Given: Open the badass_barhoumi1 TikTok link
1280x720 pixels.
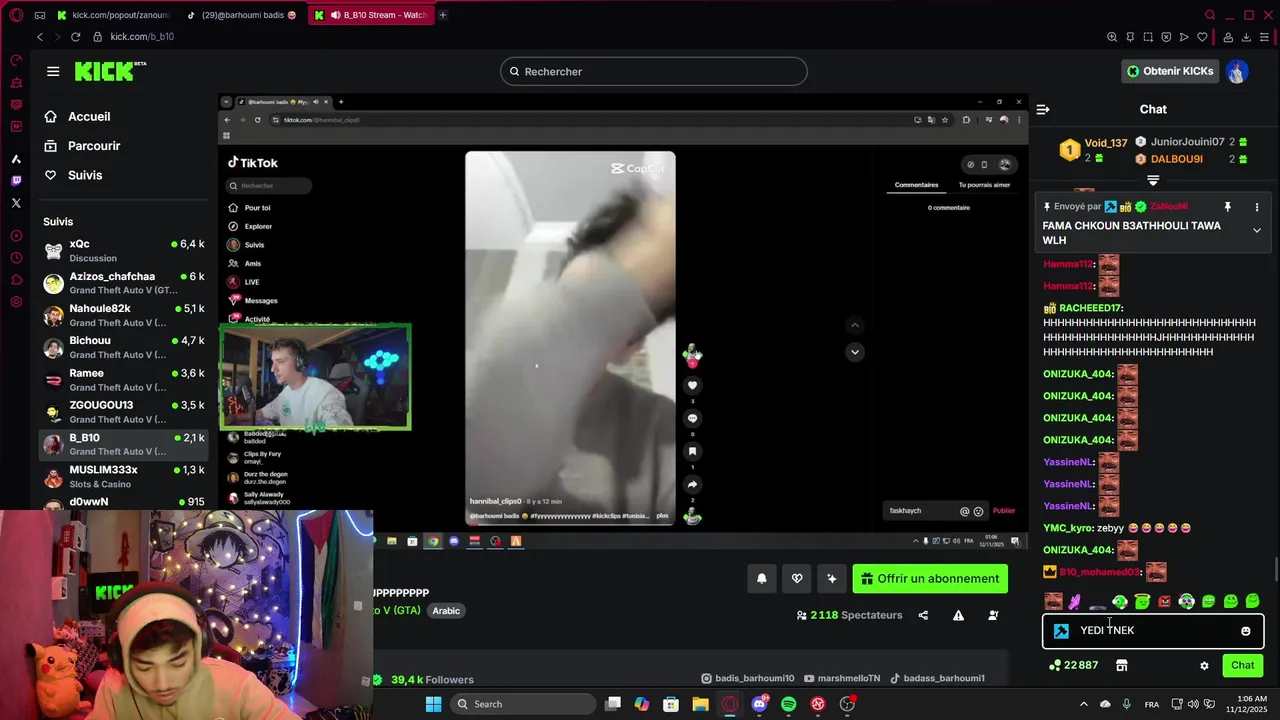Looking at the screenshot, I should tap(937, 678).
